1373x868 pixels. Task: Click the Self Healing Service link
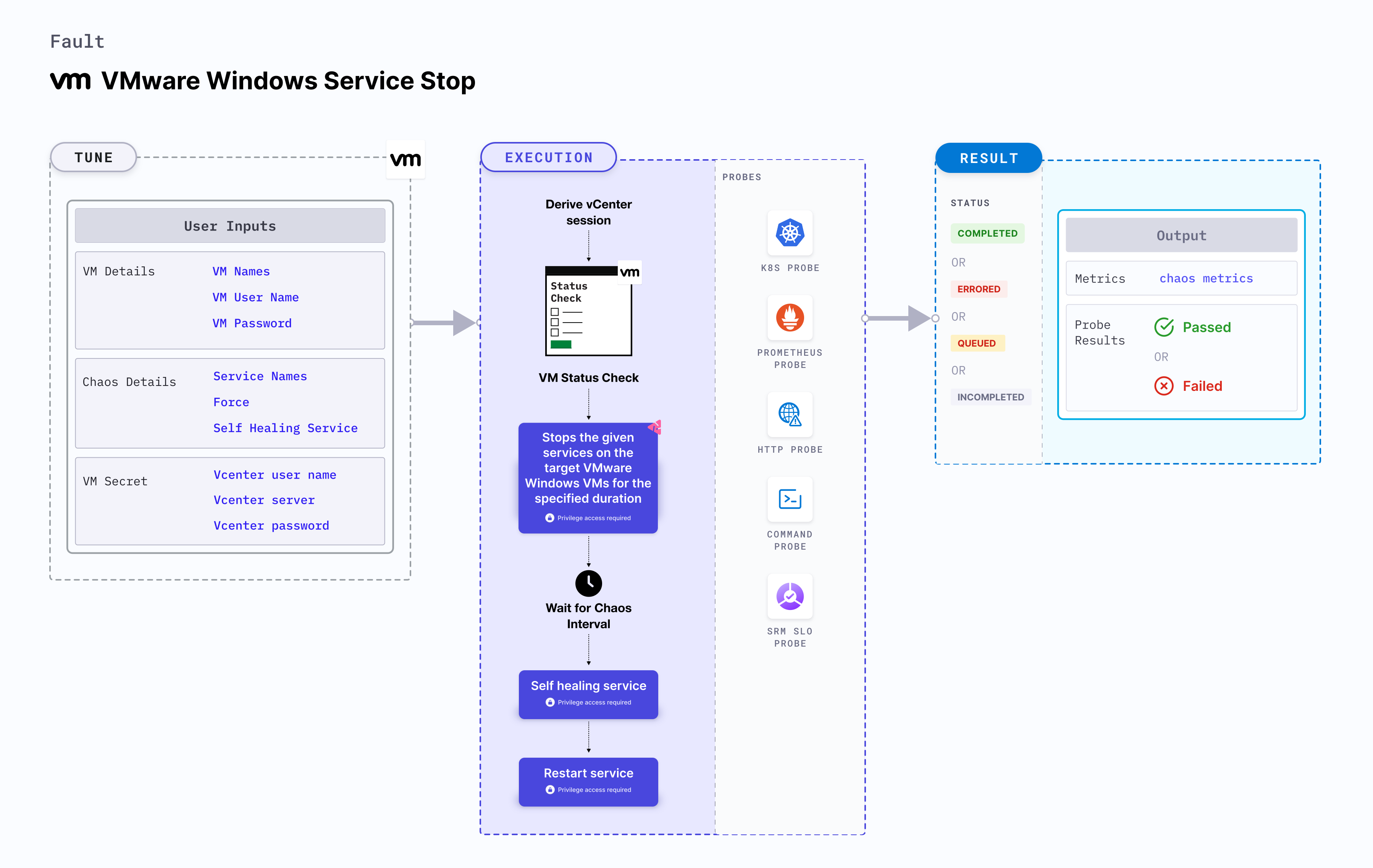click(x=285, y=428)
